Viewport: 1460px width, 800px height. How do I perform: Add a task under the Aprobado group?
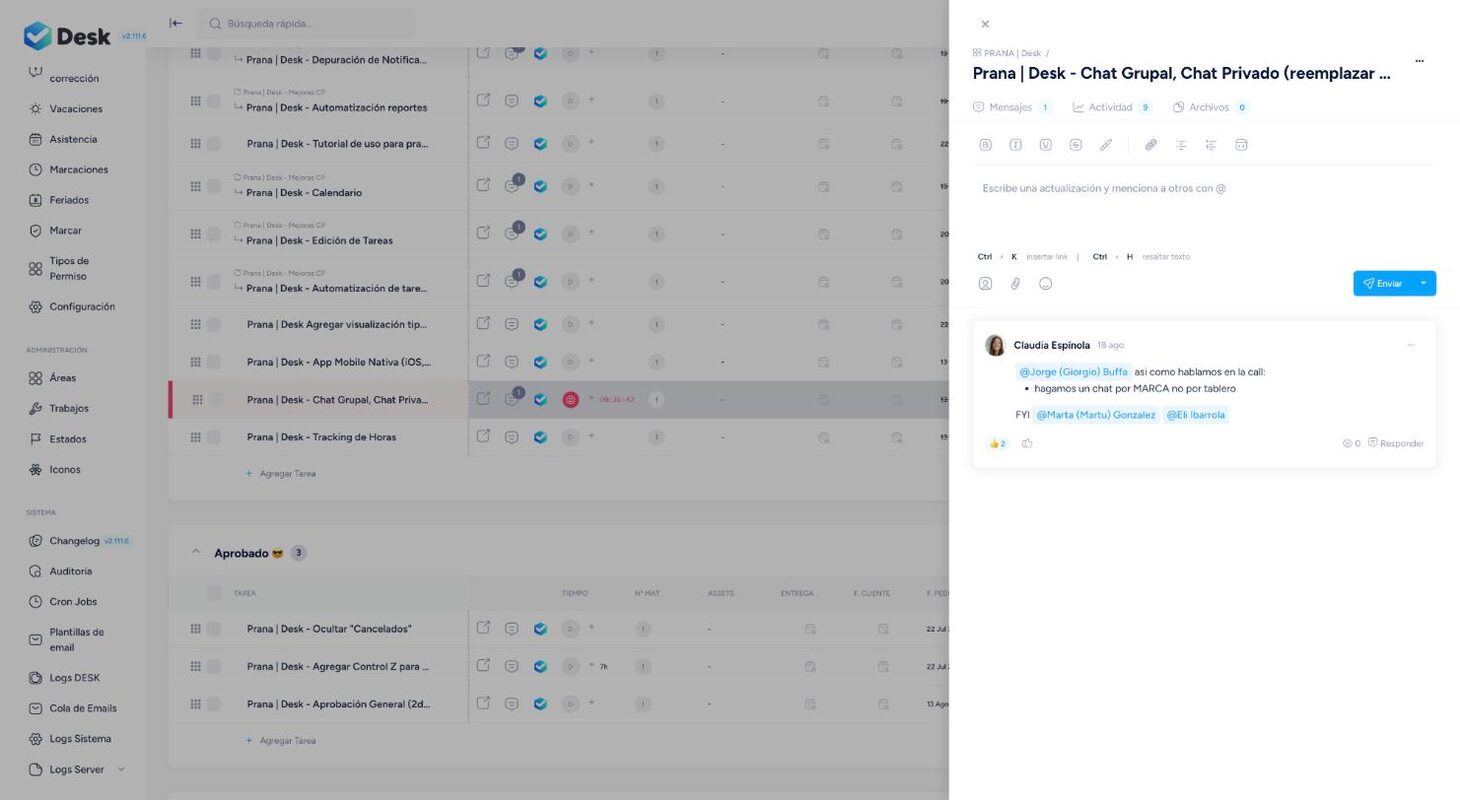[281, 741]
